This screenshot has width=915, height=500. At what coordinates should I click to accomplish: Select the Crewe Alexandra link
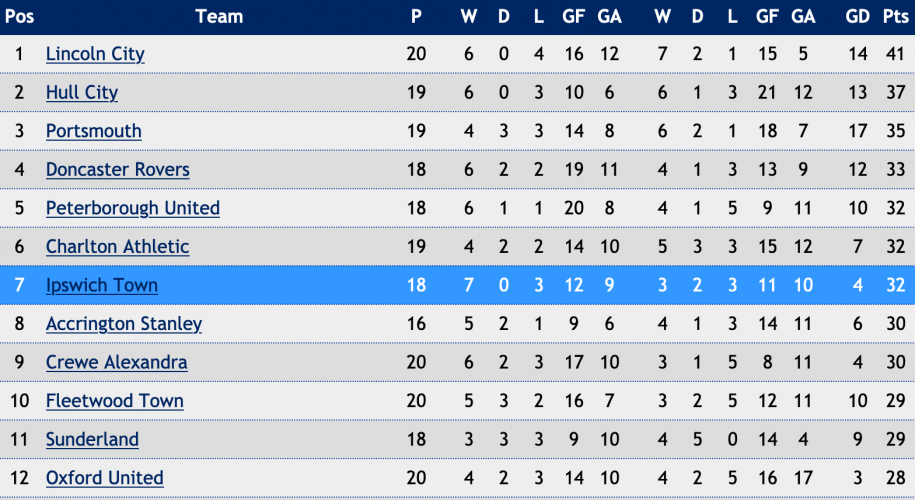(x=117, y=362)
